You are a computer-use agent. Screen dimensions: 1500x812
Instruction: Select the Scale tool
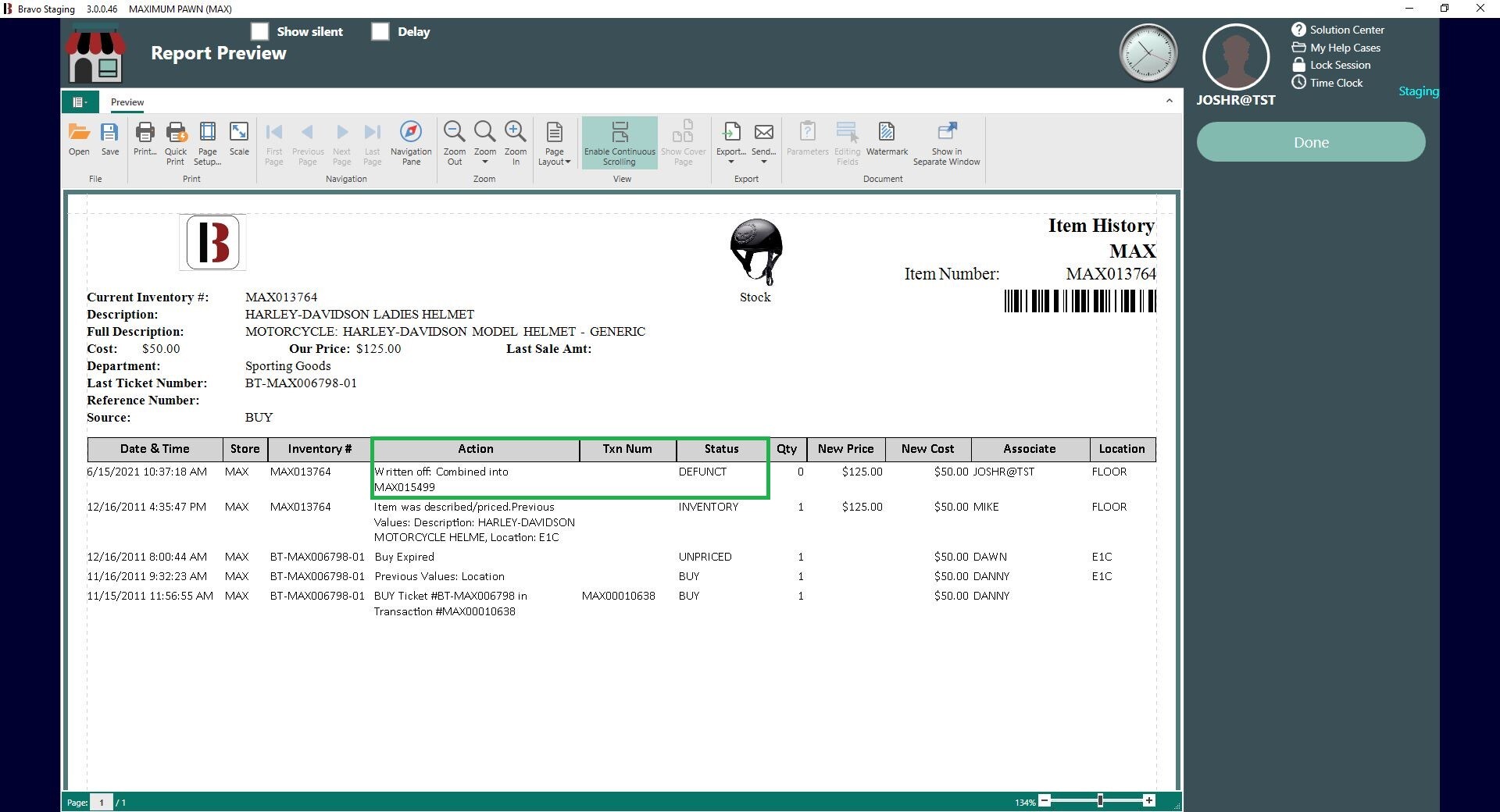point(239,140)
